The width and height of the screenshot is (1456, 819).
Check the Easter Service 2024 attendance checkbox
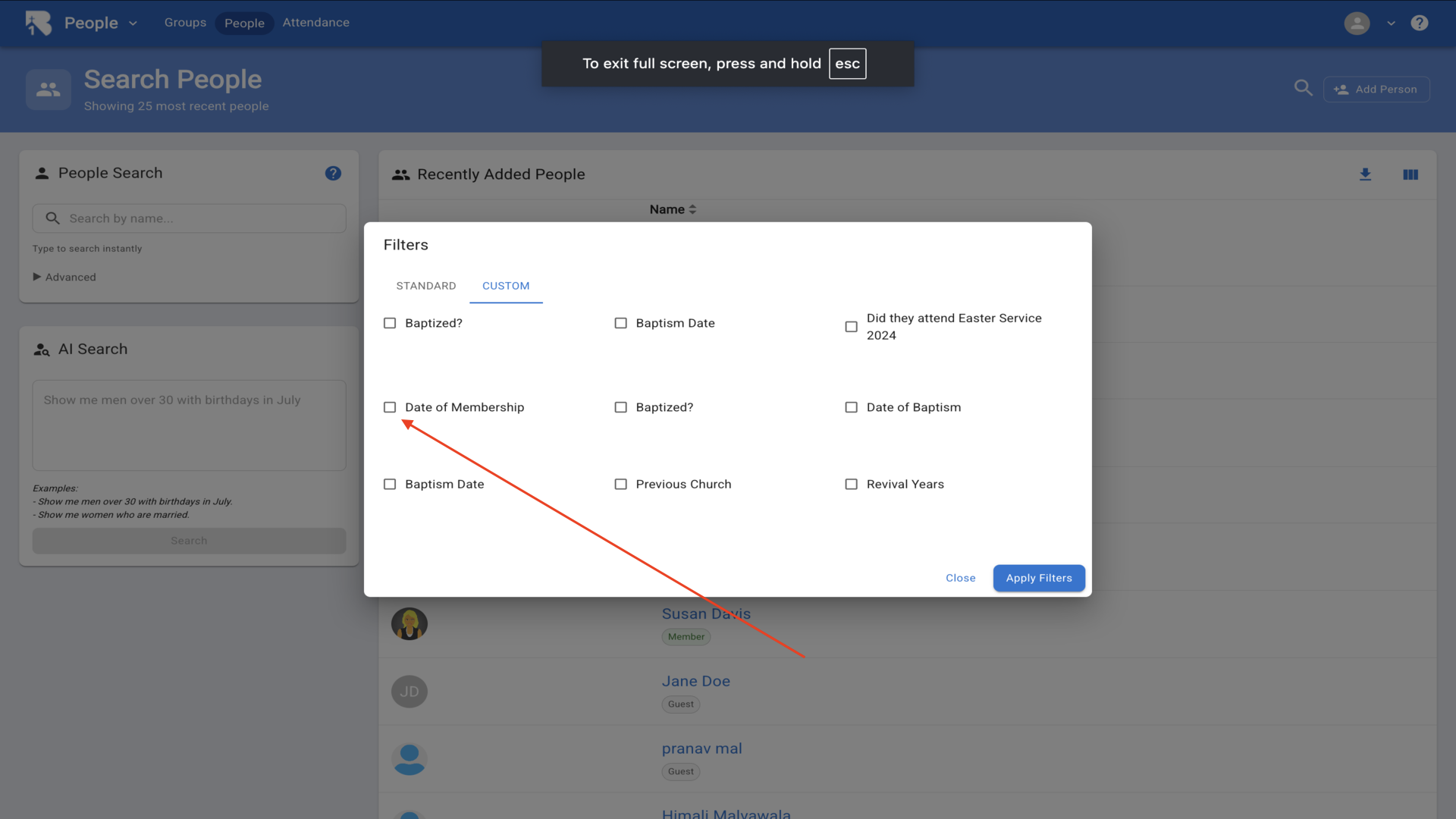tap(852, 327)
